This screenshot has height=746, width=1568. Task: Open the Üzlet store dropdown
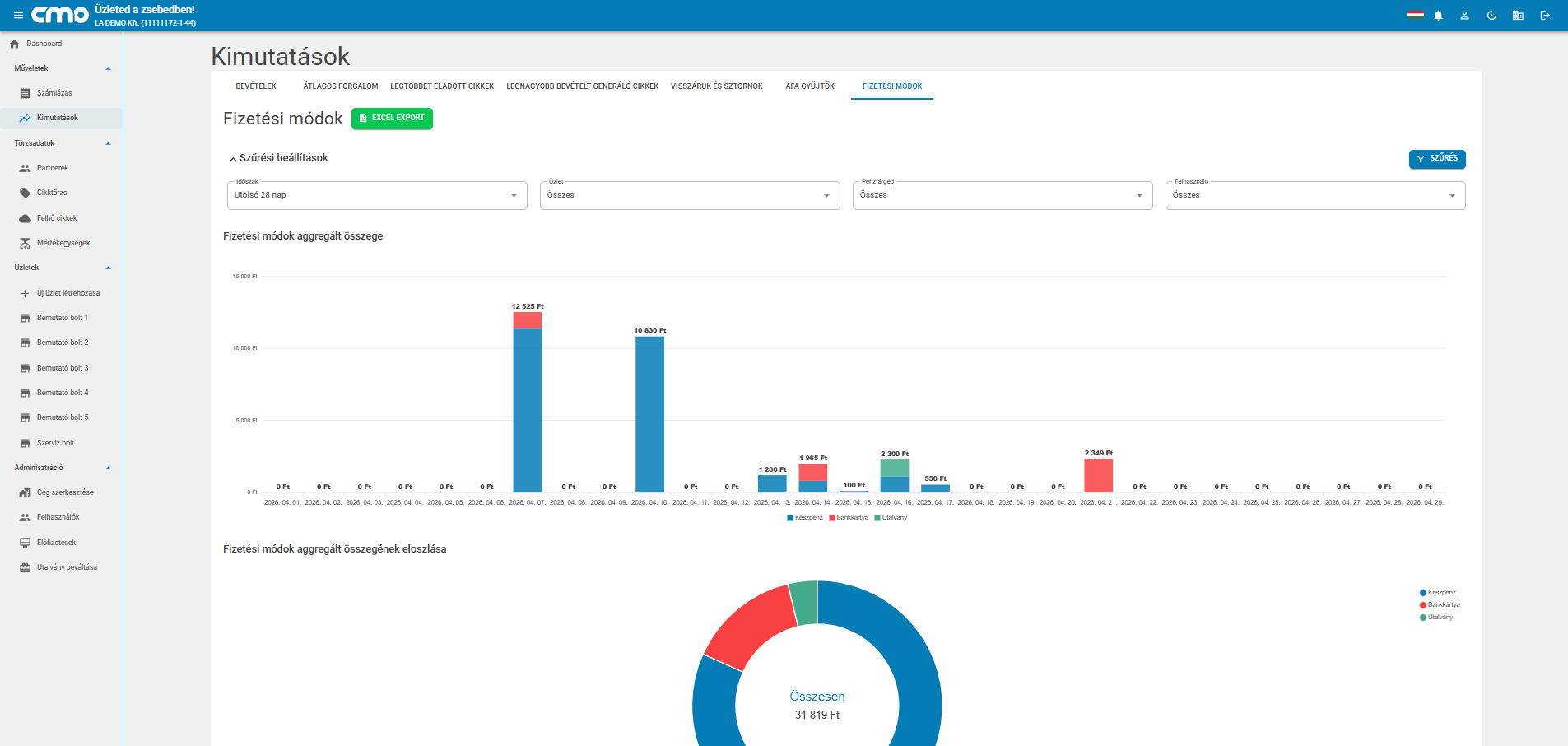point(690,195)
